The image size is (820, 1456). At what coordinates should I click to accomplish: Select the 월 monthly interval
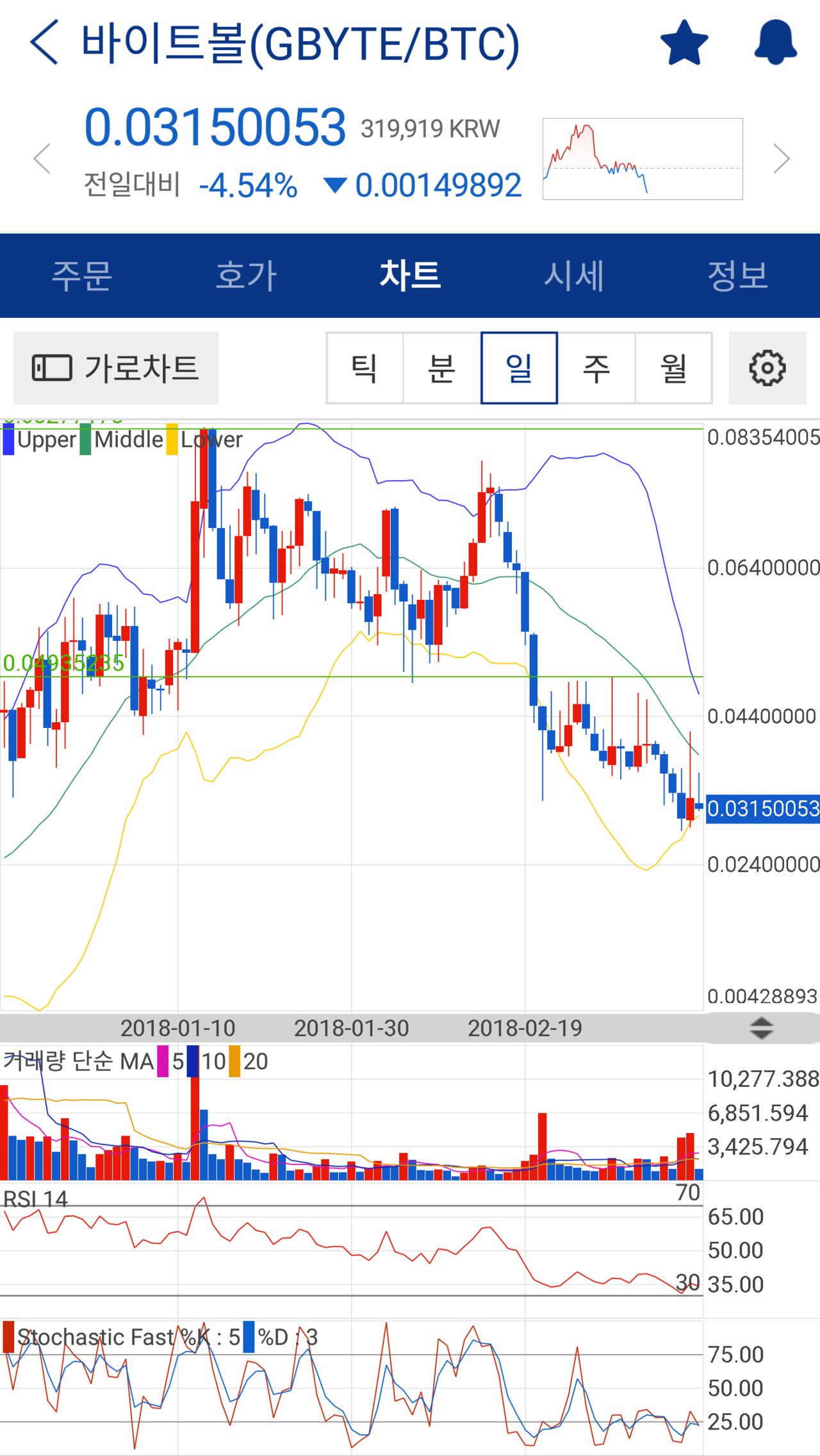[673, 368]
